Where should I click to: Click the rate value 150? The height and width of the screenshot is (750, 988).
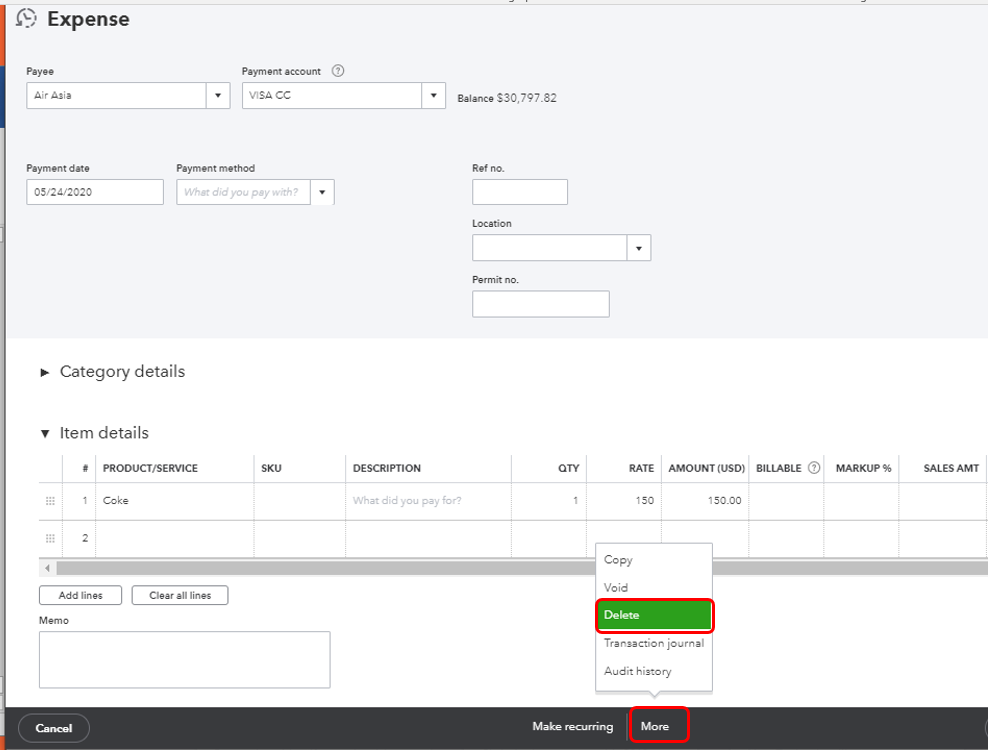644,501
